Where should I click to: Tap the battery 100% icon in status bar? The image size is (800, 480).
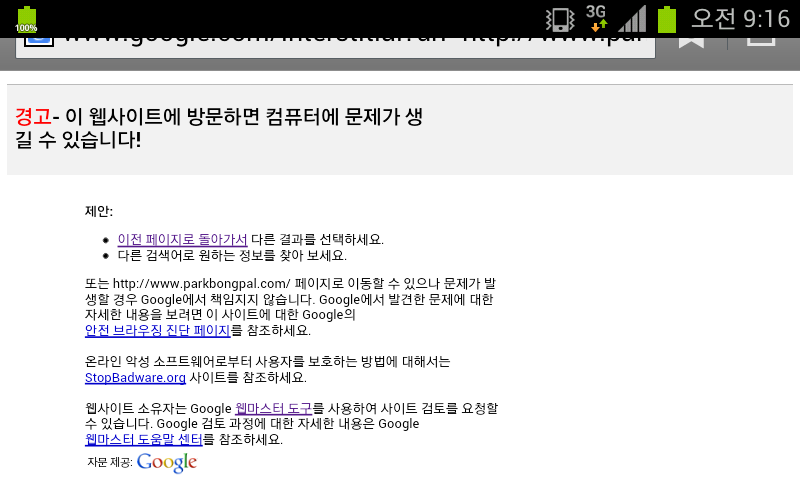(x=26, y=20)
